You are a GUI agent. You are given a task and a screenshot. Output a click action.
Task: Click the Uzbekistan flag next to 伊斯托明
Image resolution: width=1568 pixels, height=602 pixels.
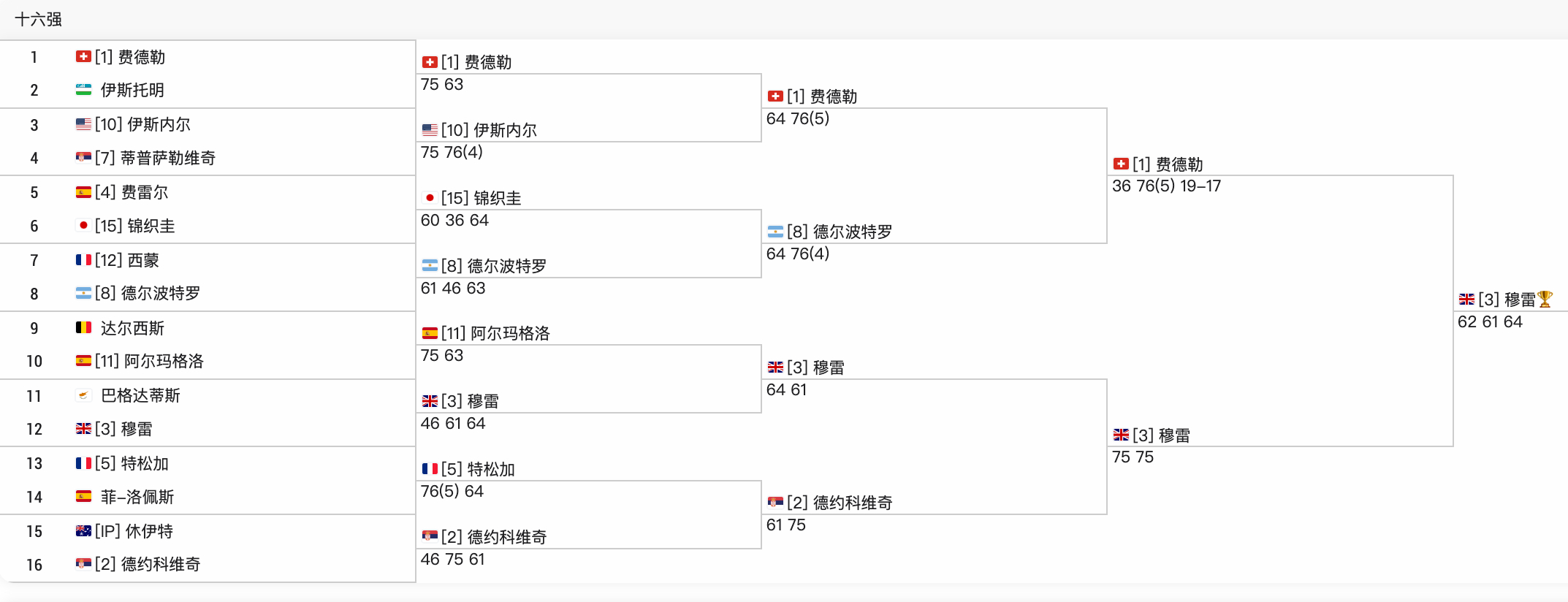tap(83, 90)
